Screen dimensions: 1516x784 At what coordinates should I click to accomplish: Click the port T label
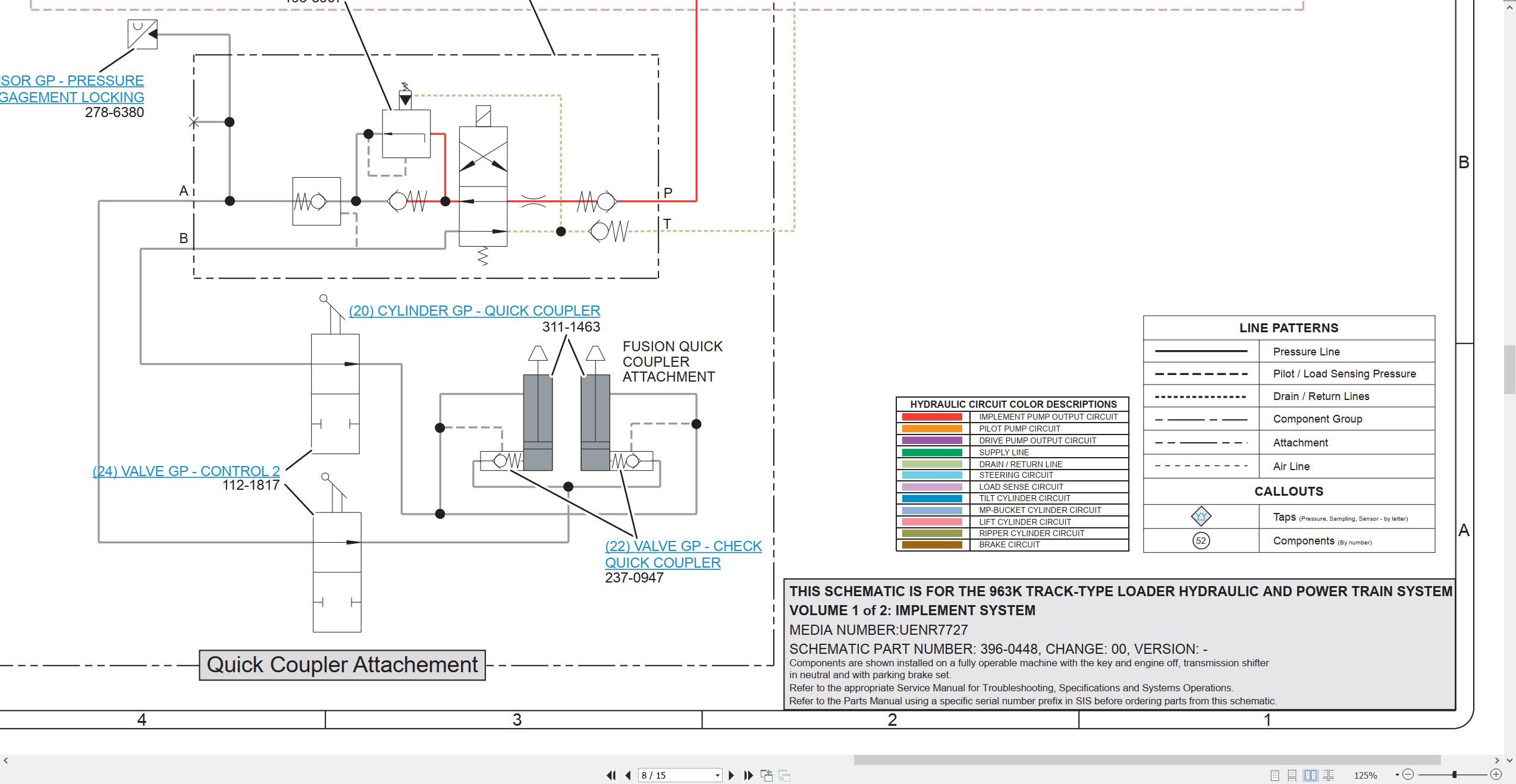(x=667, y=223)
